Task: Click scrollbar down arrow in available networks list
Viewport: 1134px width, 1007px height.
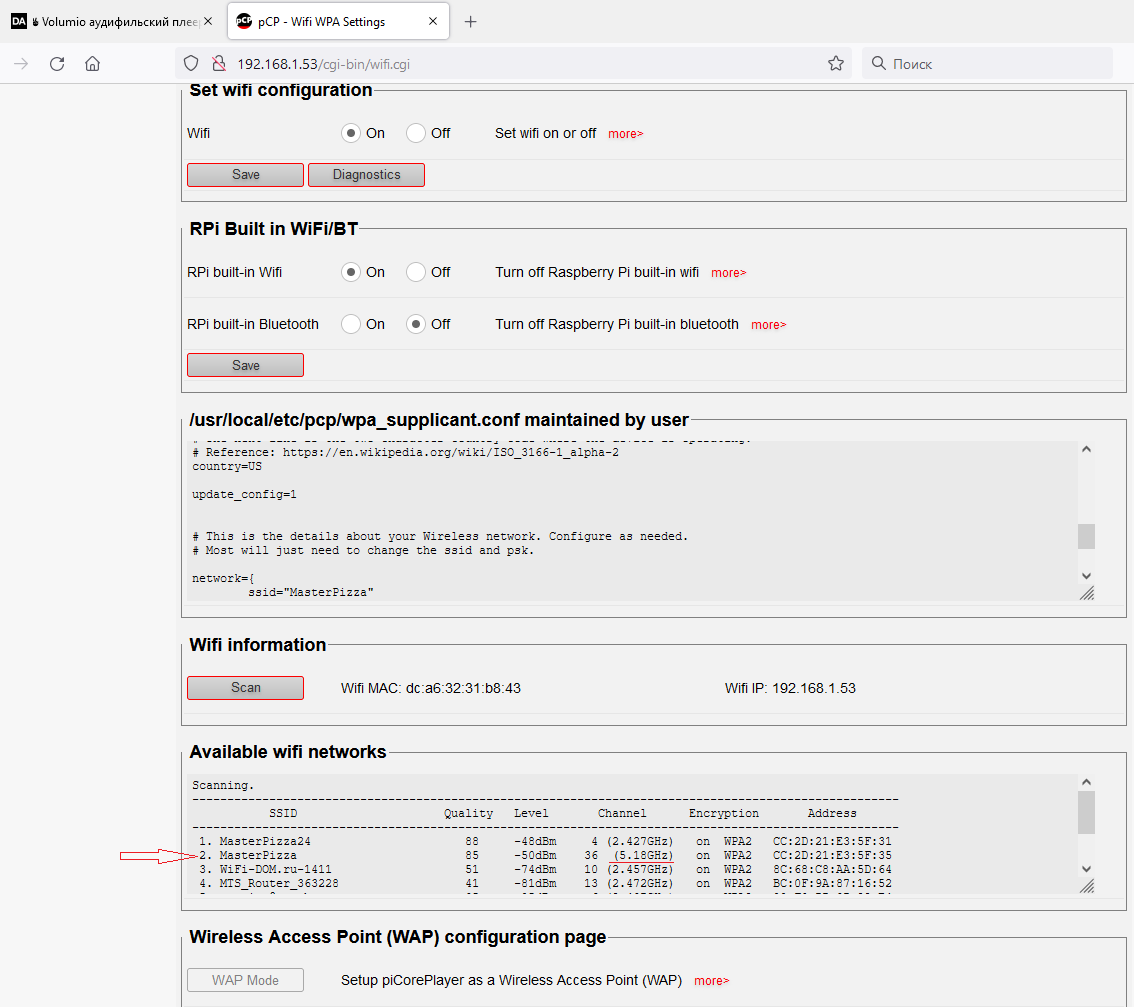Action: (x=1086, y=869)
